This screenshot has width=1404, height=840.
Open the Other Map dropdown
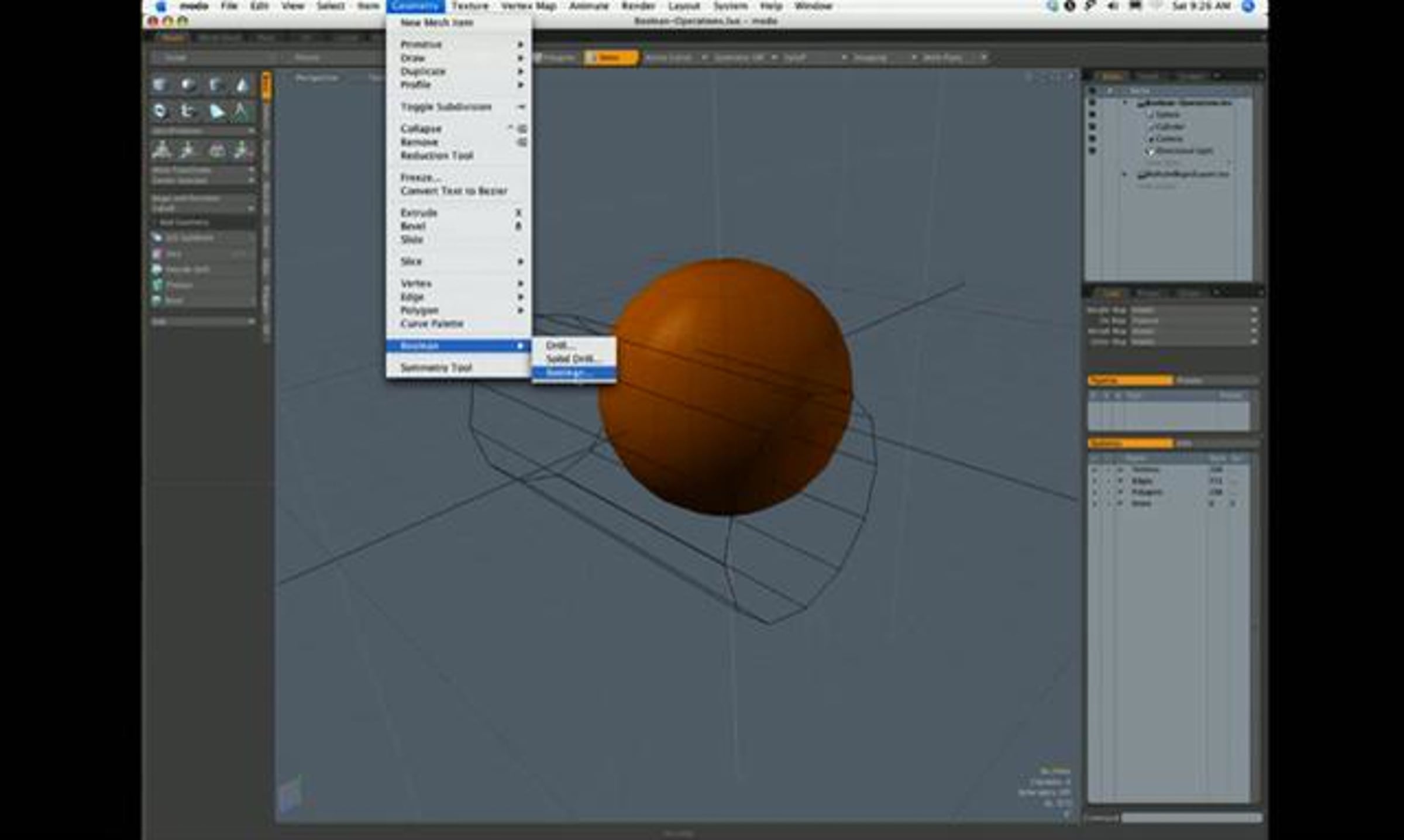(1193, 342)
